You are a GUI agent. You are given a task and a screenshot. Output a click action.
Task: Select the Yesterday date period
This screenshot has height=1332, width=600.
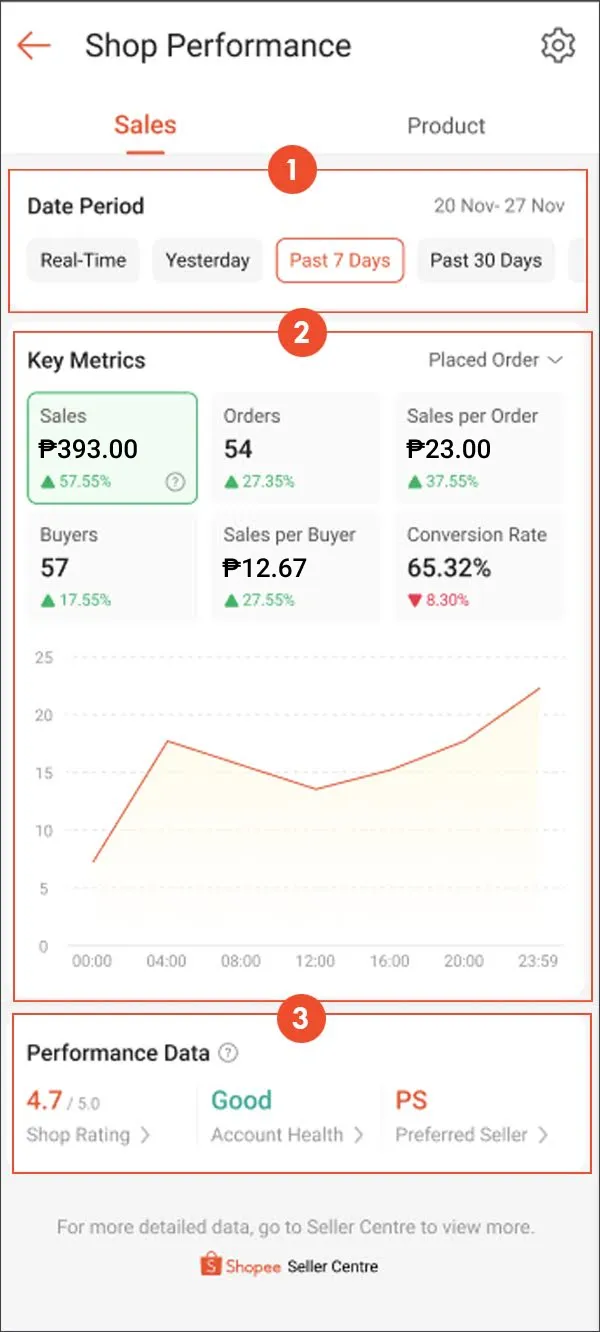207,261
